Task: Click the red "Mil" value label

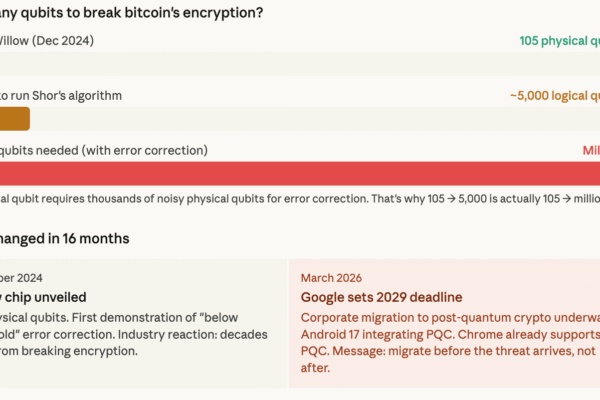Action: pyautogui.click(x=590, y=150)
